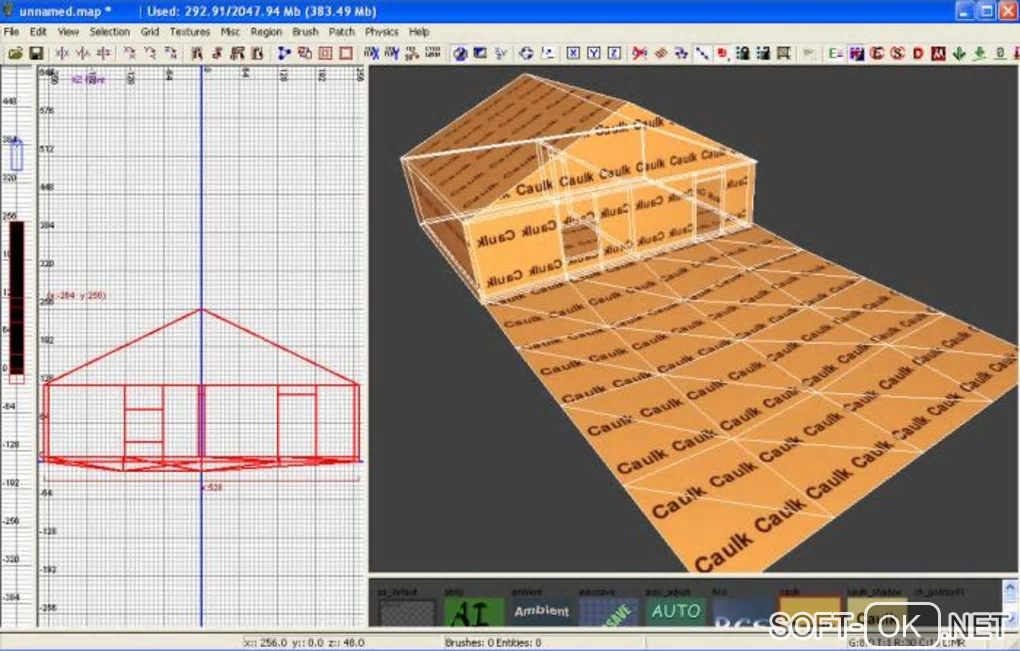Click the Hollow brush nested-squares icon
This screenshot has width=1020, height=651.
click(x=325, y=53)
